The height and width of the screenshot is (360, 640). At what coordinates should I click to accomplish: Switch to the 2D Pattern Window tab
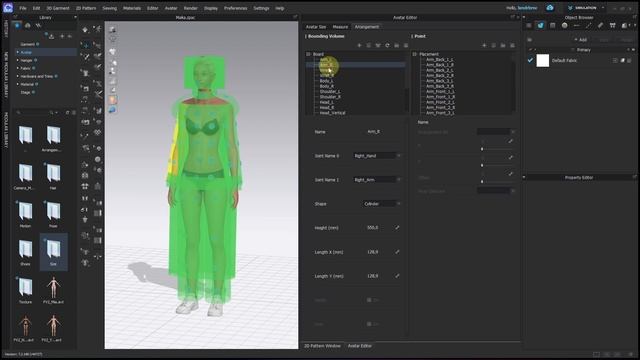click(x=322, y=346)
